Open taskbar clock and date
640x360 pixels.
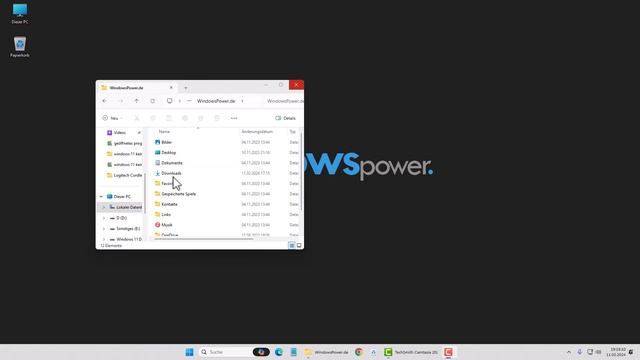[x=616, y=352]
